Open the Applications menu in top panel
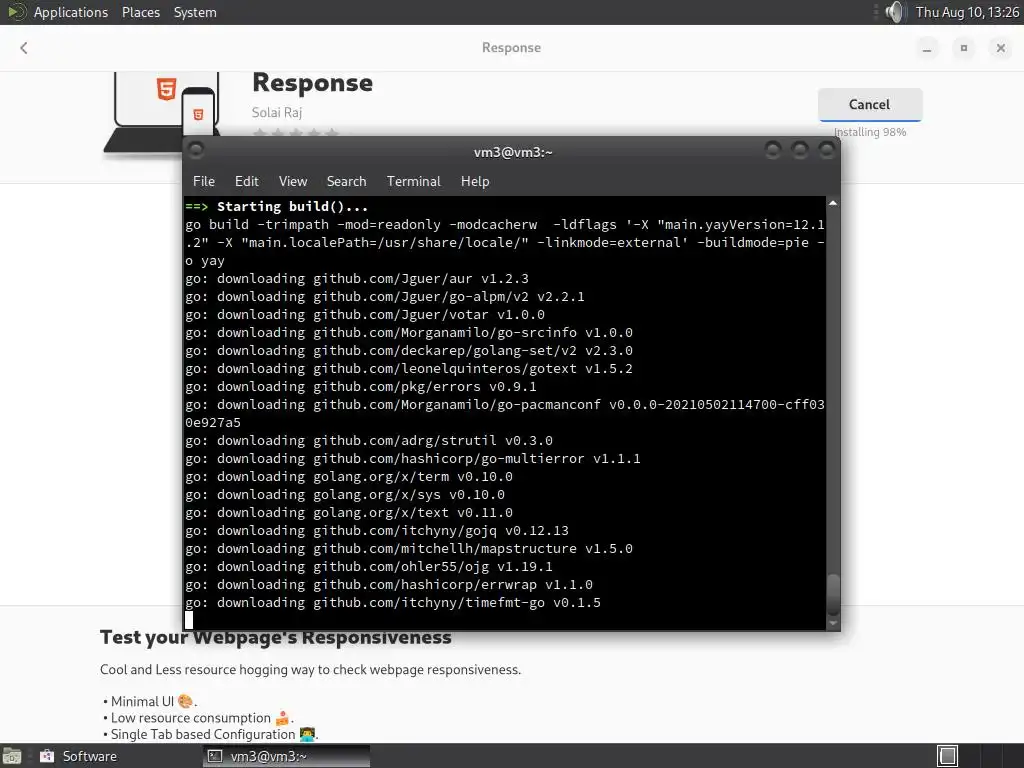The image size is (1024, 768). [71, 12]
